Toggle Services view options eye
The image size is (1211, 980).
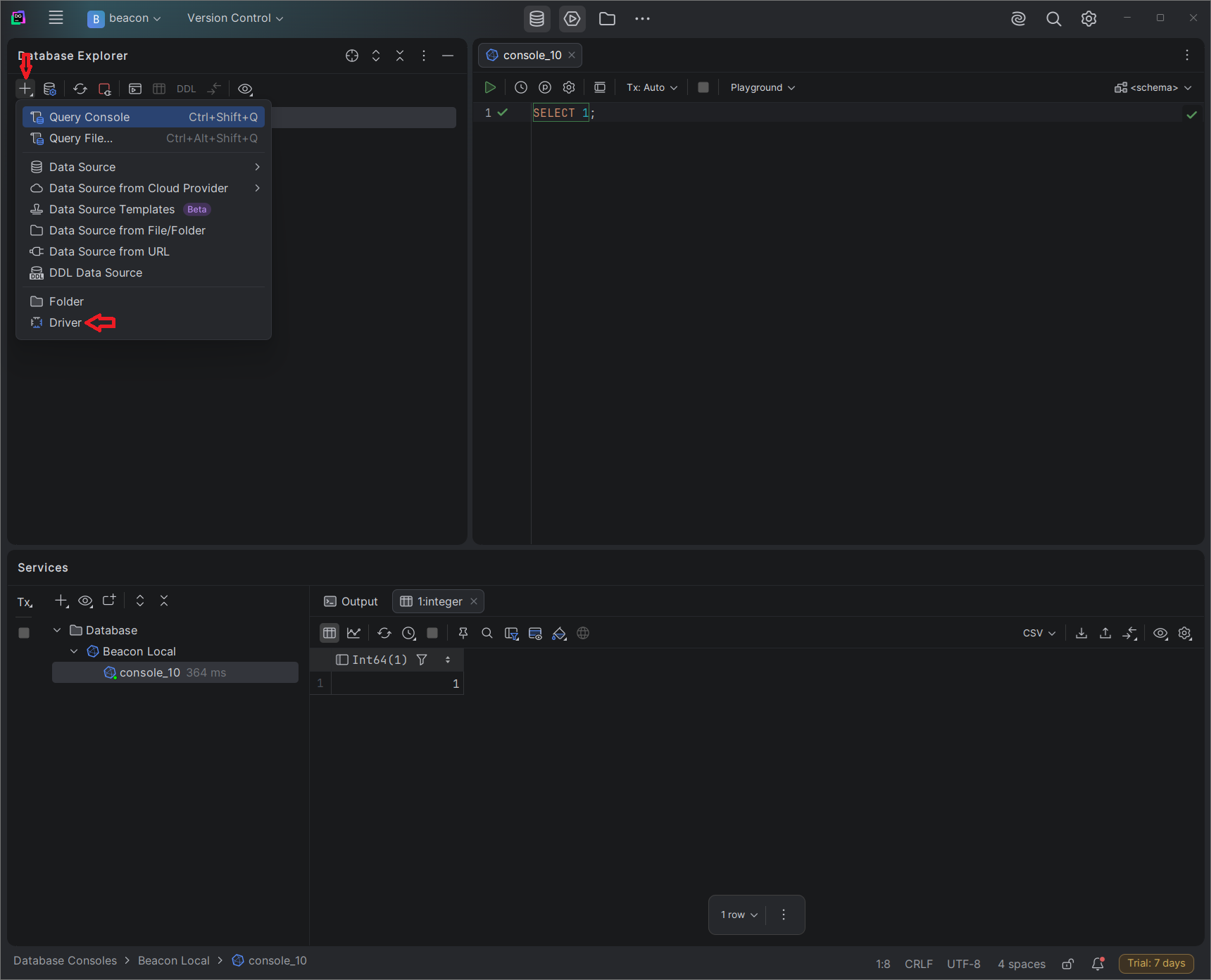pyautogui.click(x=85, y=601)
